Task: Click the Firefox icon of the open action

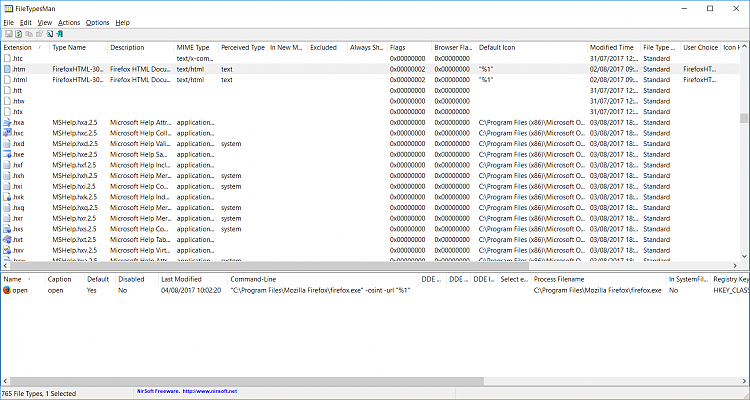Action: point(8,290)
